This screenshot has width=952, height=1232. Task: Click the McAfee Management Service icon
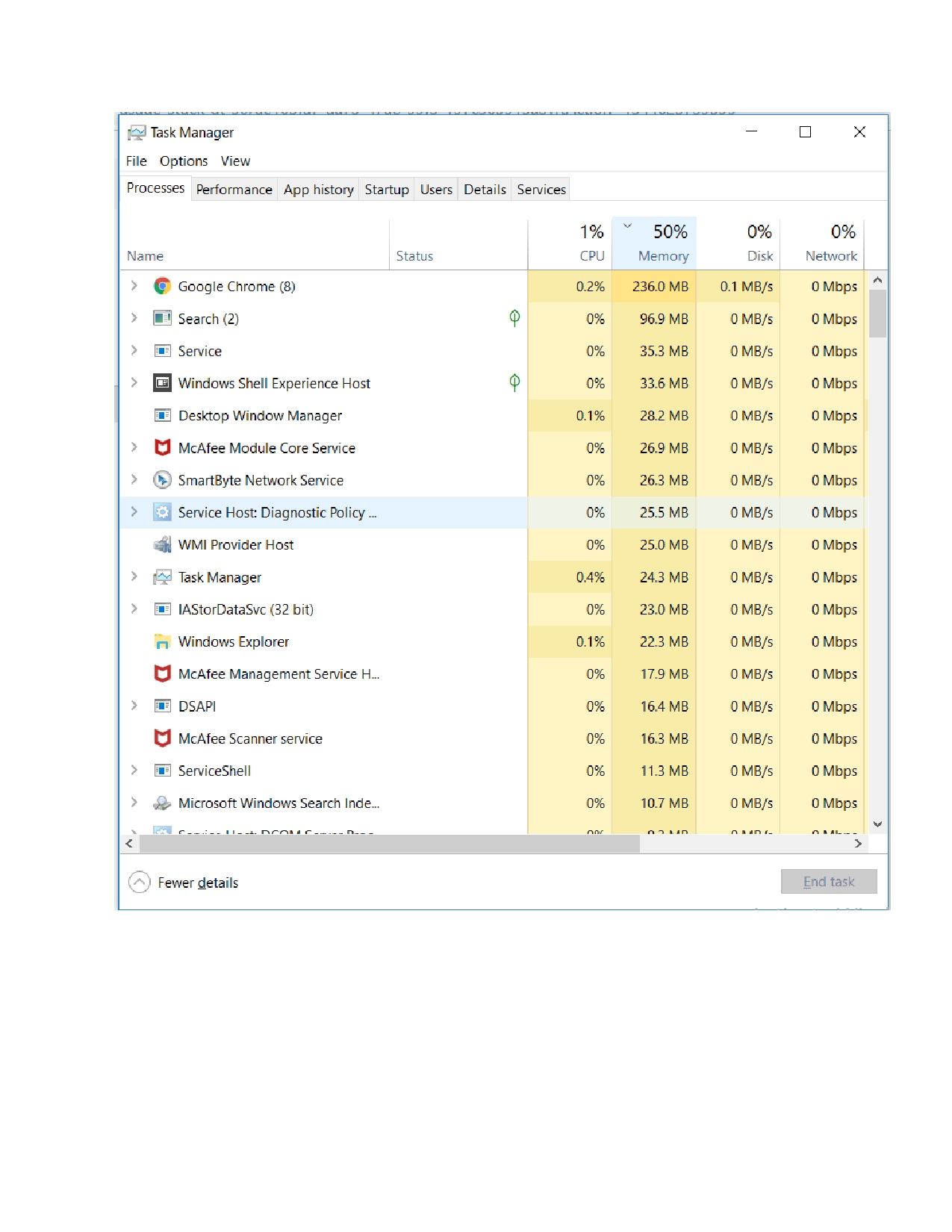[162, 673]
